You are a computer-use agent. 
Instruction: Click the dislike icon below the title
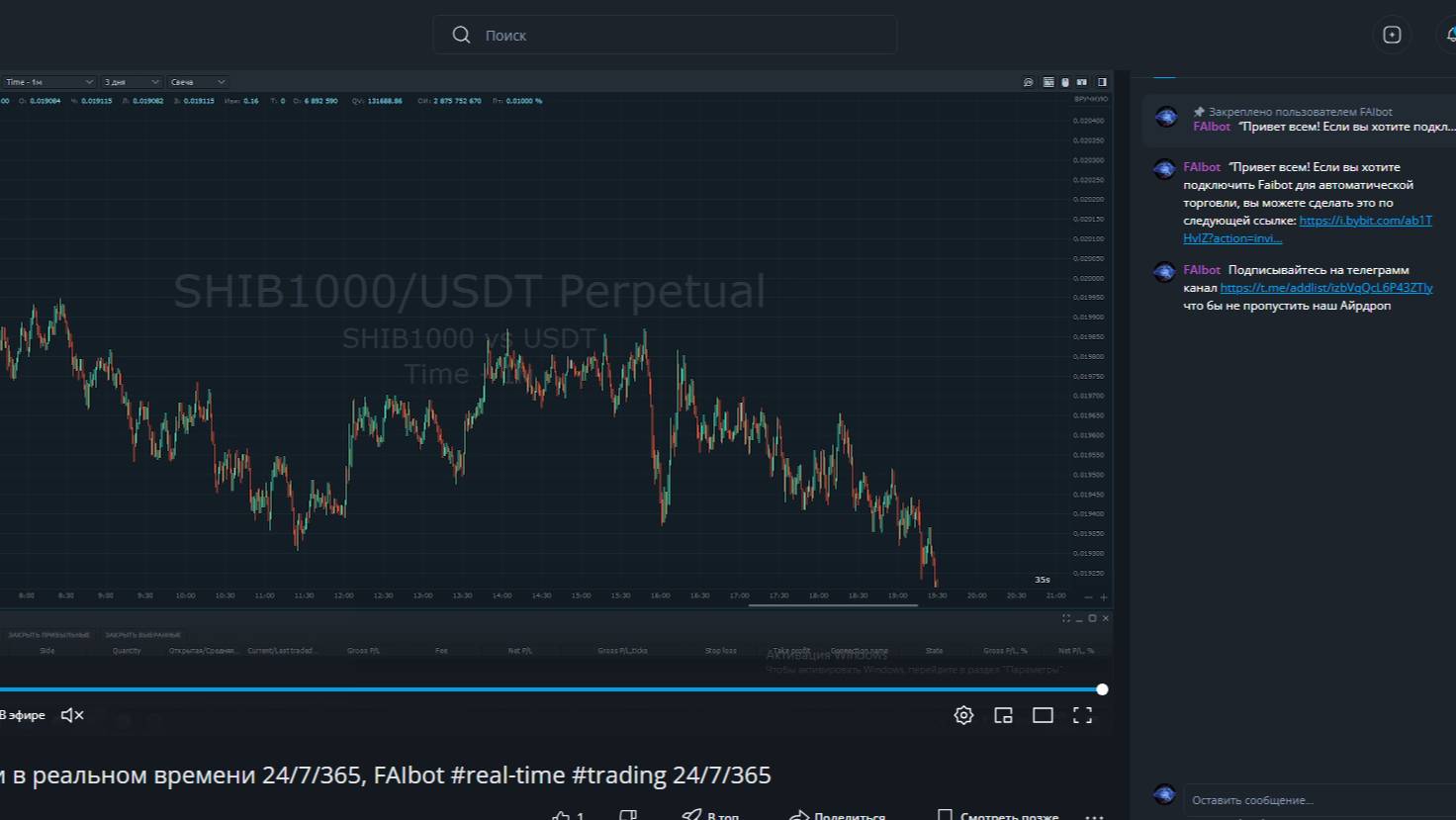pyautogui.click(x=628, y=815)
